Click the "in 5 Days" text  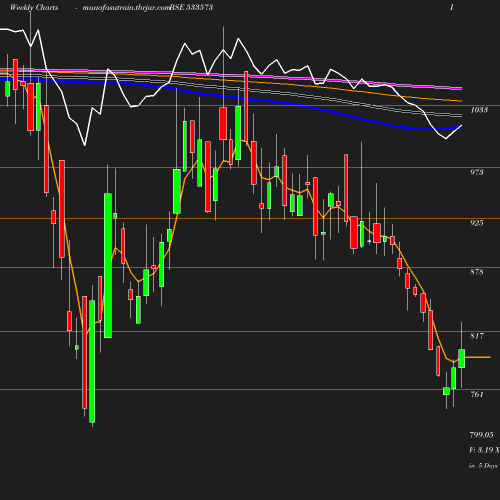(x=483, y=466)
